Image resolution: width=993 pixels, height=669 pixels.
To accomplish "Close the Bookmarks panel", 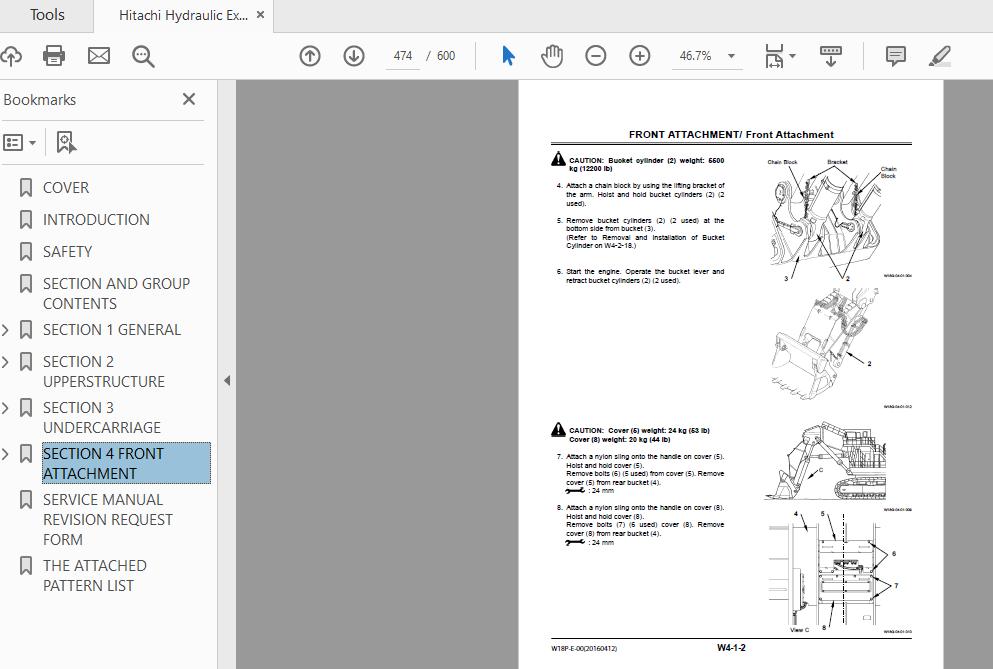I will (x=188, y=99).
